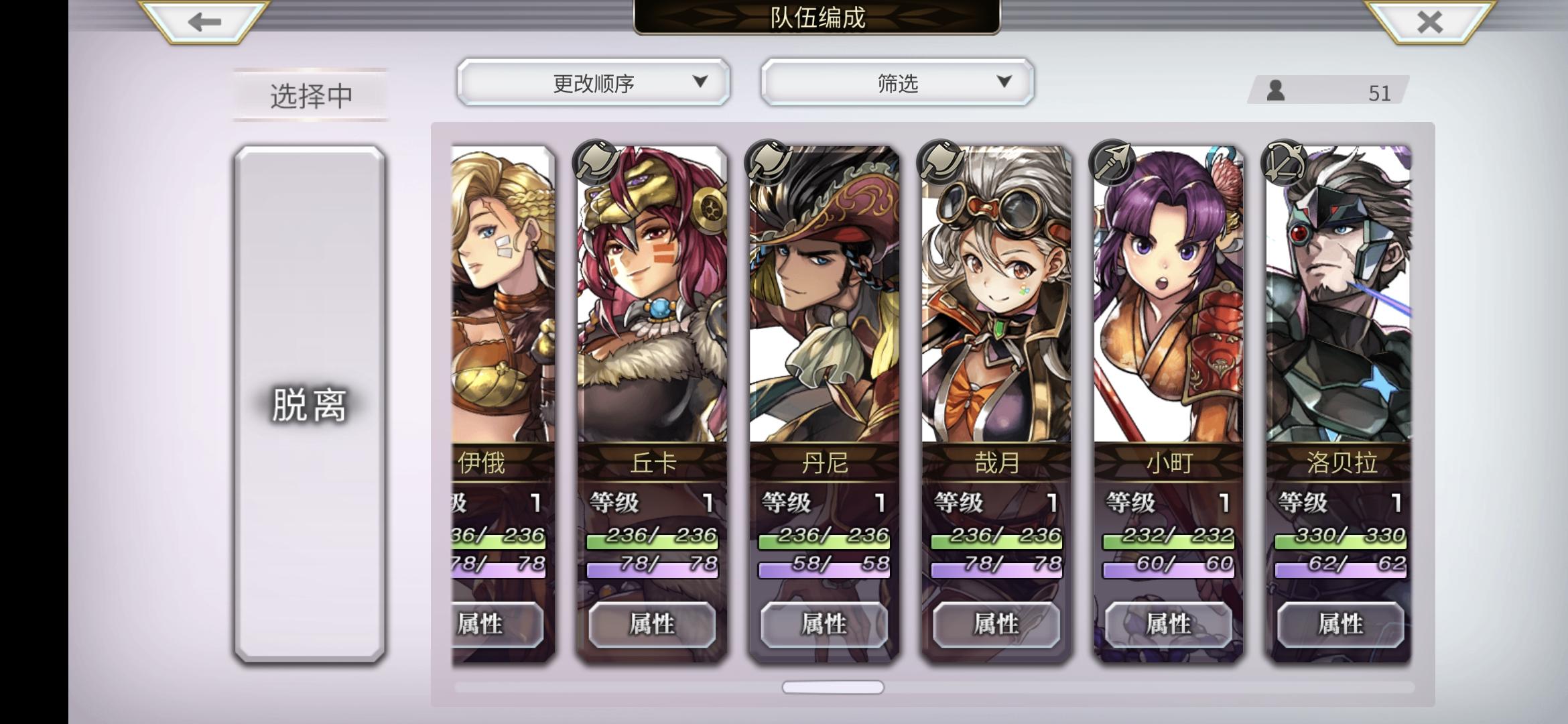Screen dimensions: 1568x724
Task: Click the spear weapon icon on 小町
Action: [x=1112, y=162]
